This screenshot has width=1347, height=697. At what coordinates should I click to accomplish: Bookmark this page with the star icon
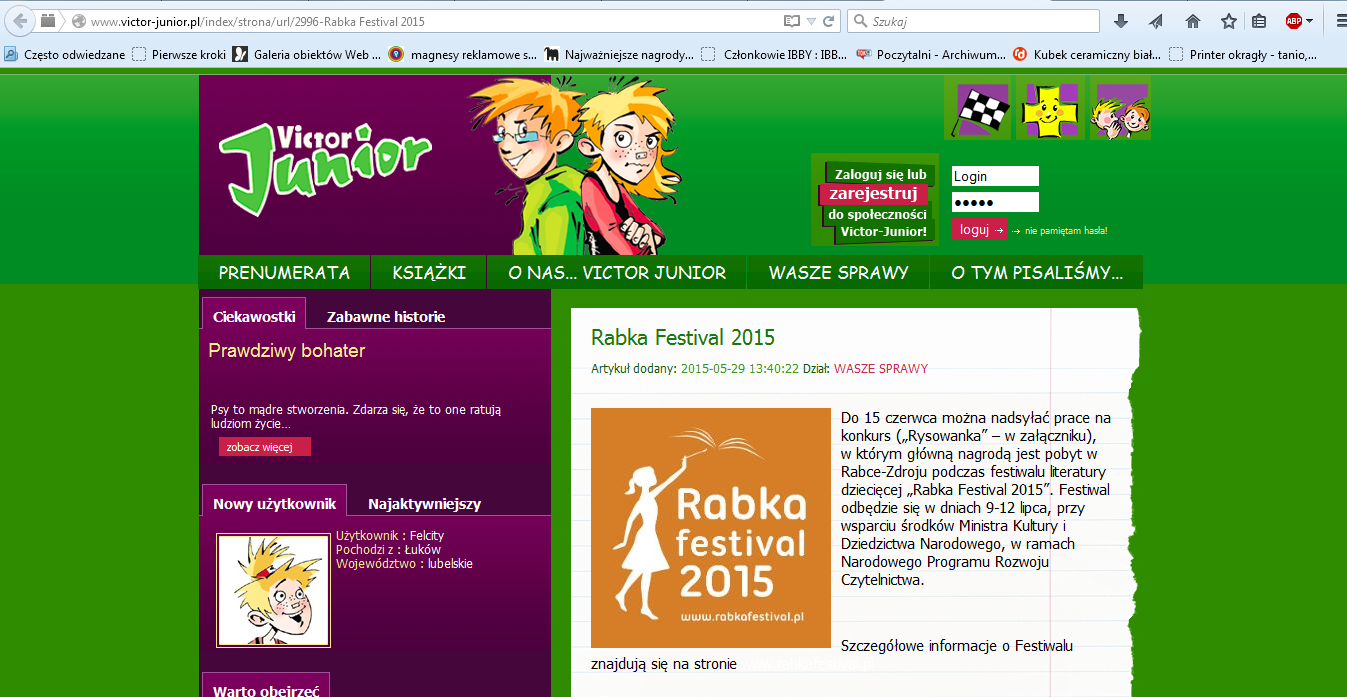pos(1228,21)
